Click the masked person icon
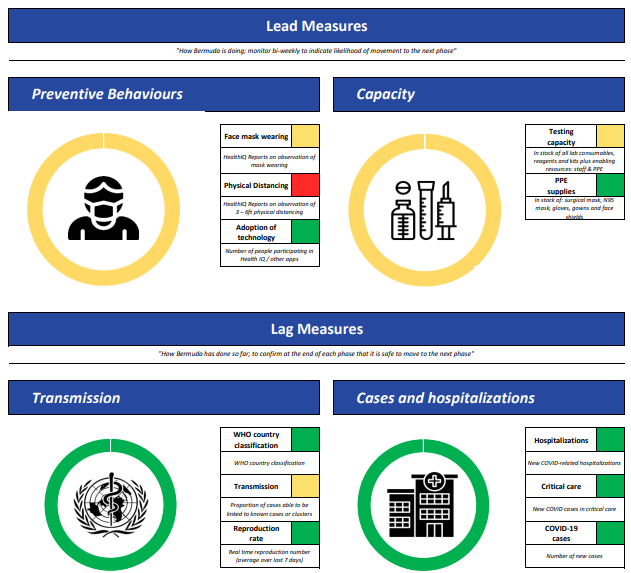 (x=103, y=208)
